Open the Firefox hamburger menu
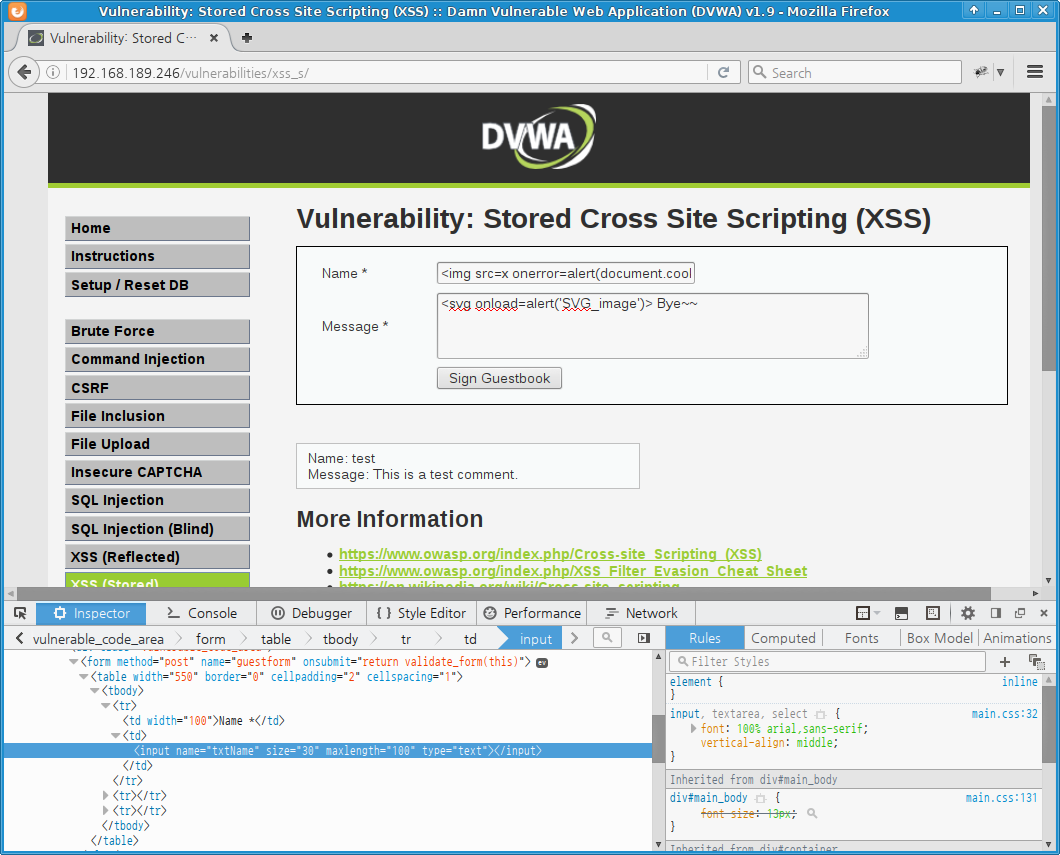The width and height of the screenshot is (1060, 855). coord(1034,72)
